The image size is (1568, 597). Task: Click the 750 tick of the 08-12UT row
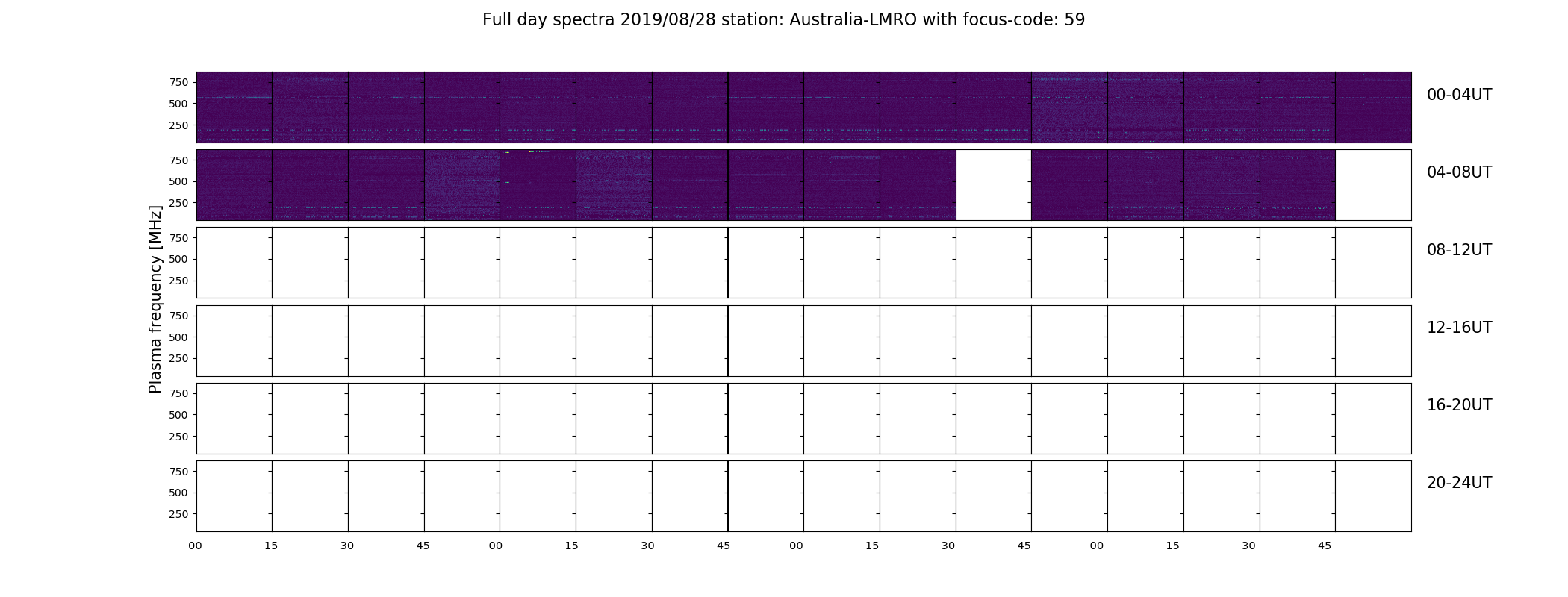178,238
